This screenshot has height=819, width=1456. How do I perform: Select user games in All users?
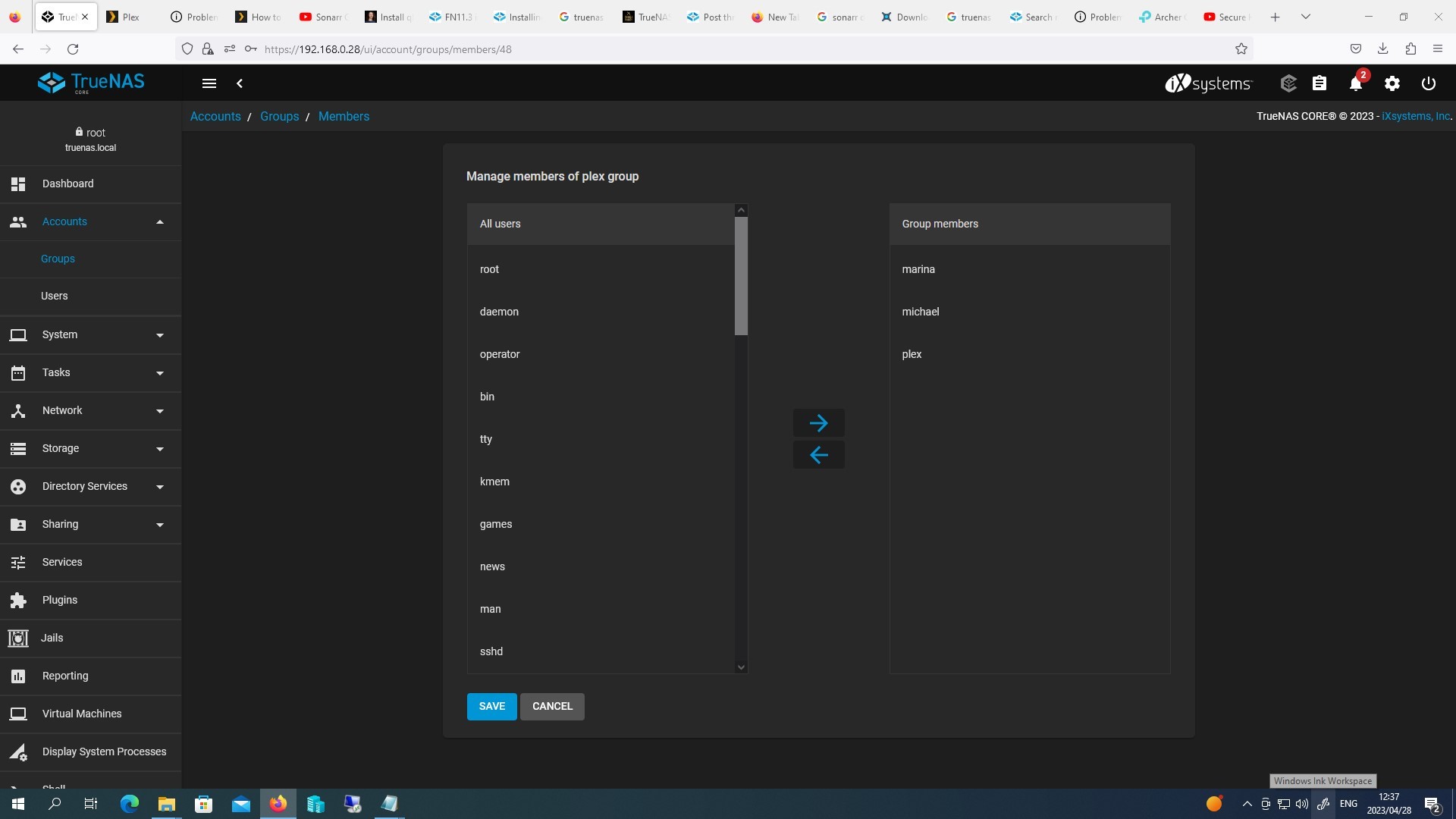pos(601,525)
